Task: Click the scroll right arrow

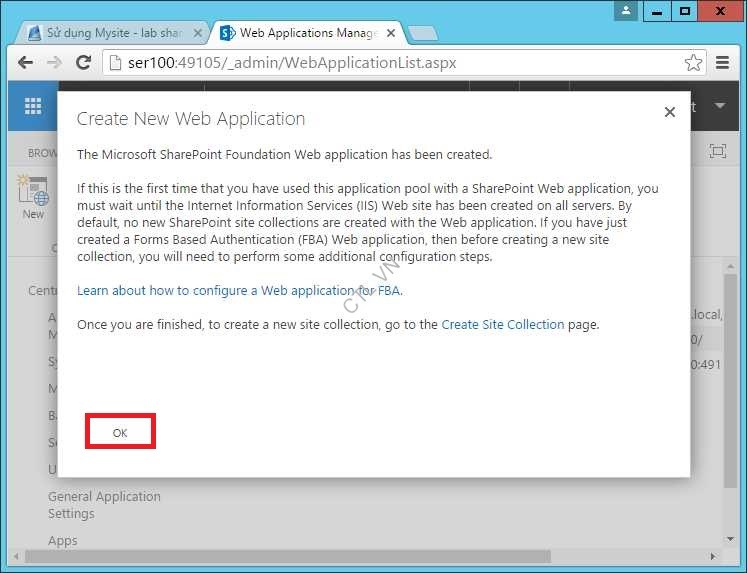Action: pyautogui.click(x=713, y=556)
